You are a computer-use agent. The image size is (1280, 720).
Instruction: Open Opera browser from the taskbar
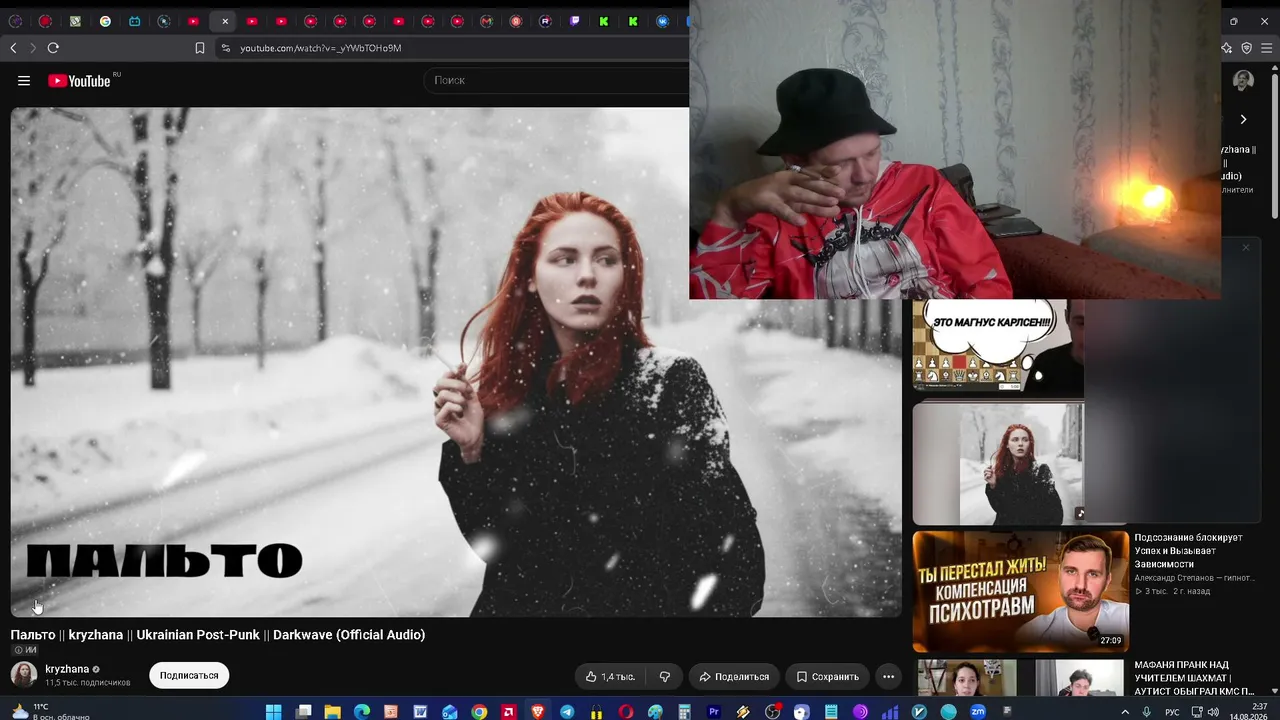click(626, 712)
